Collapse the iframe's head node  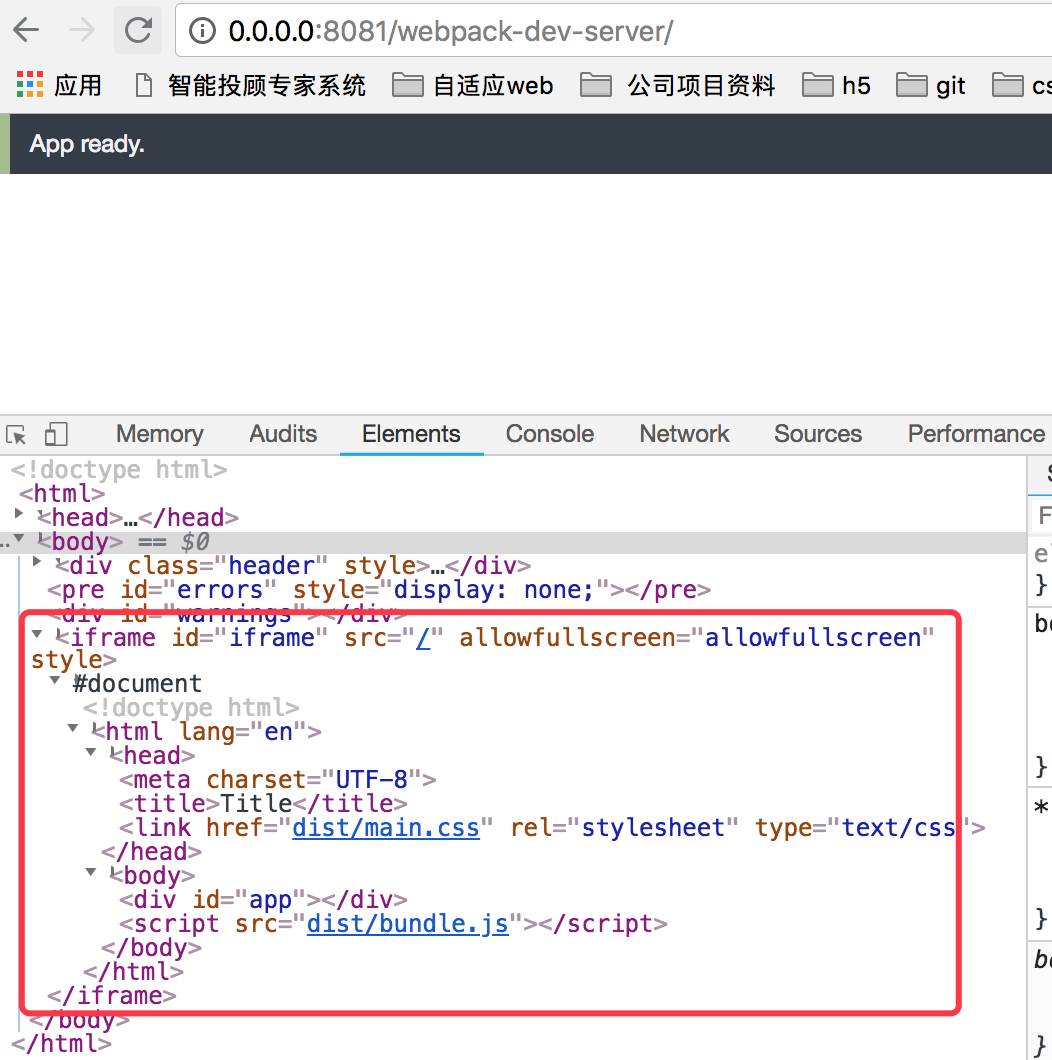pos(91,752)
